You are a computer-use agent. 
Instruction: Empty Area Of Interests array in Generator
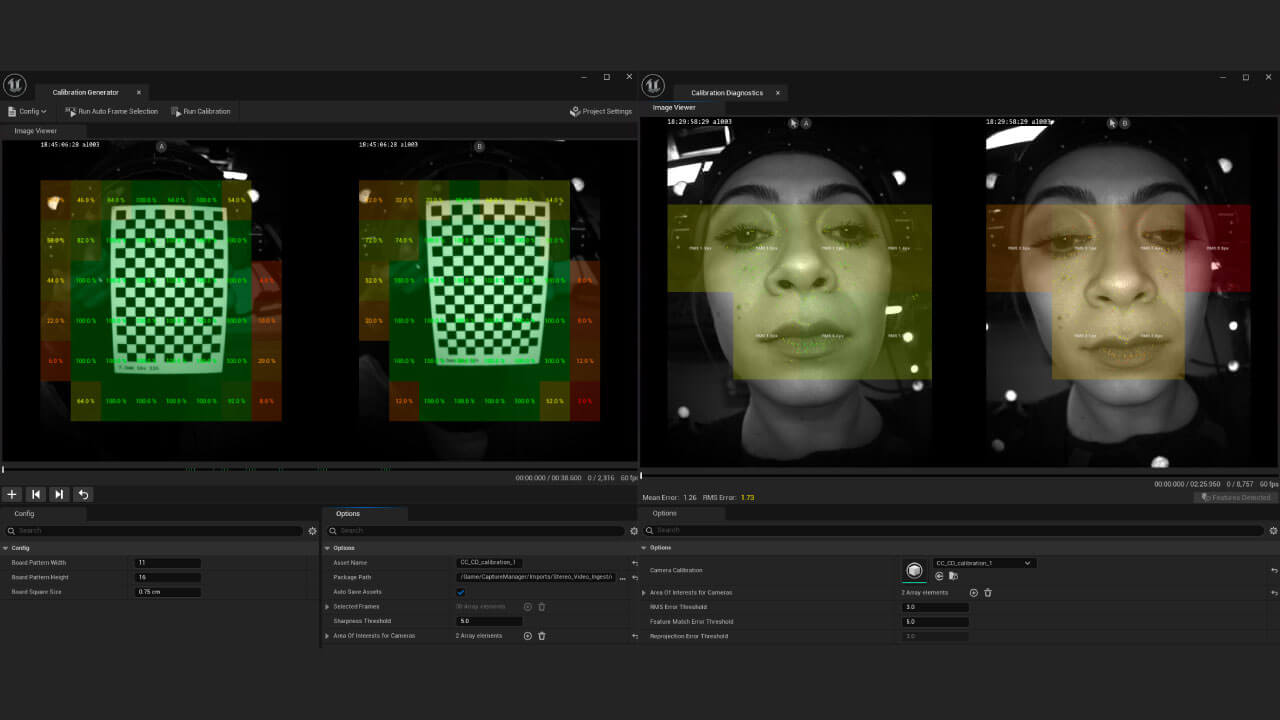pyautogui.click(x=542, y=636)
